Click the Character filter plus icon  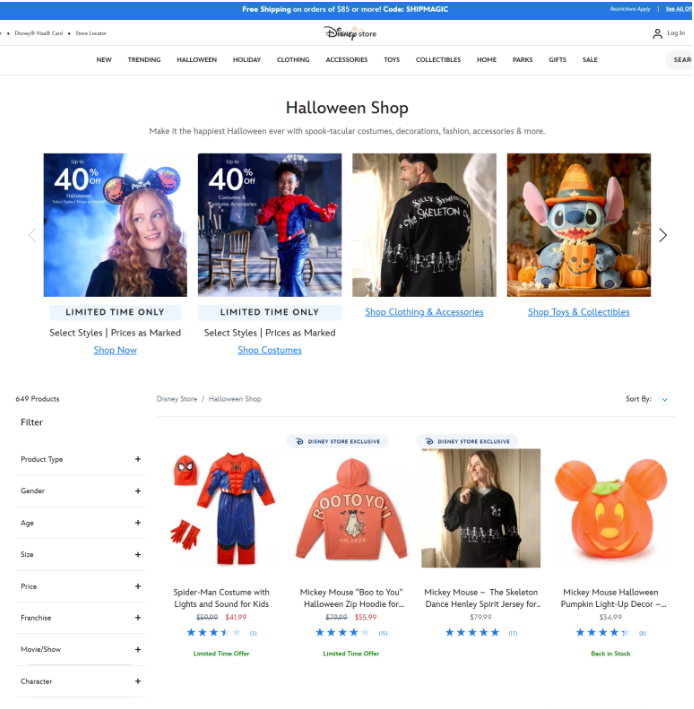click(138, 681)
